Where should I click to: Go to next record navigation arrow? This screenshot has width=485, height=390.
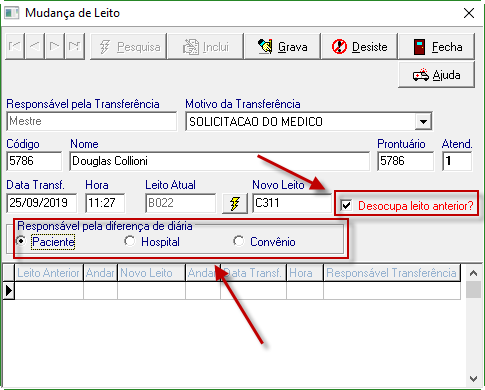[x=55, y=46]
